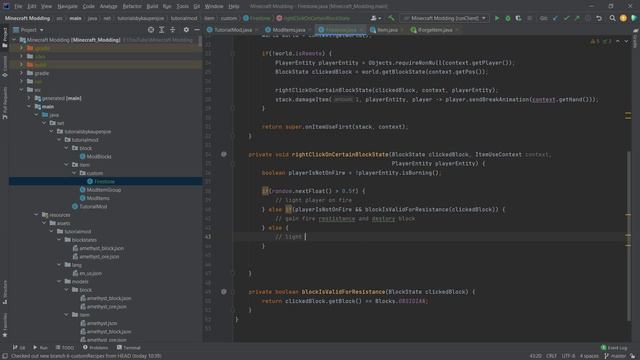The width and height of the screenshot is (640, 360).
Task: Collapse the custom package node
Action: coord(74,173)
